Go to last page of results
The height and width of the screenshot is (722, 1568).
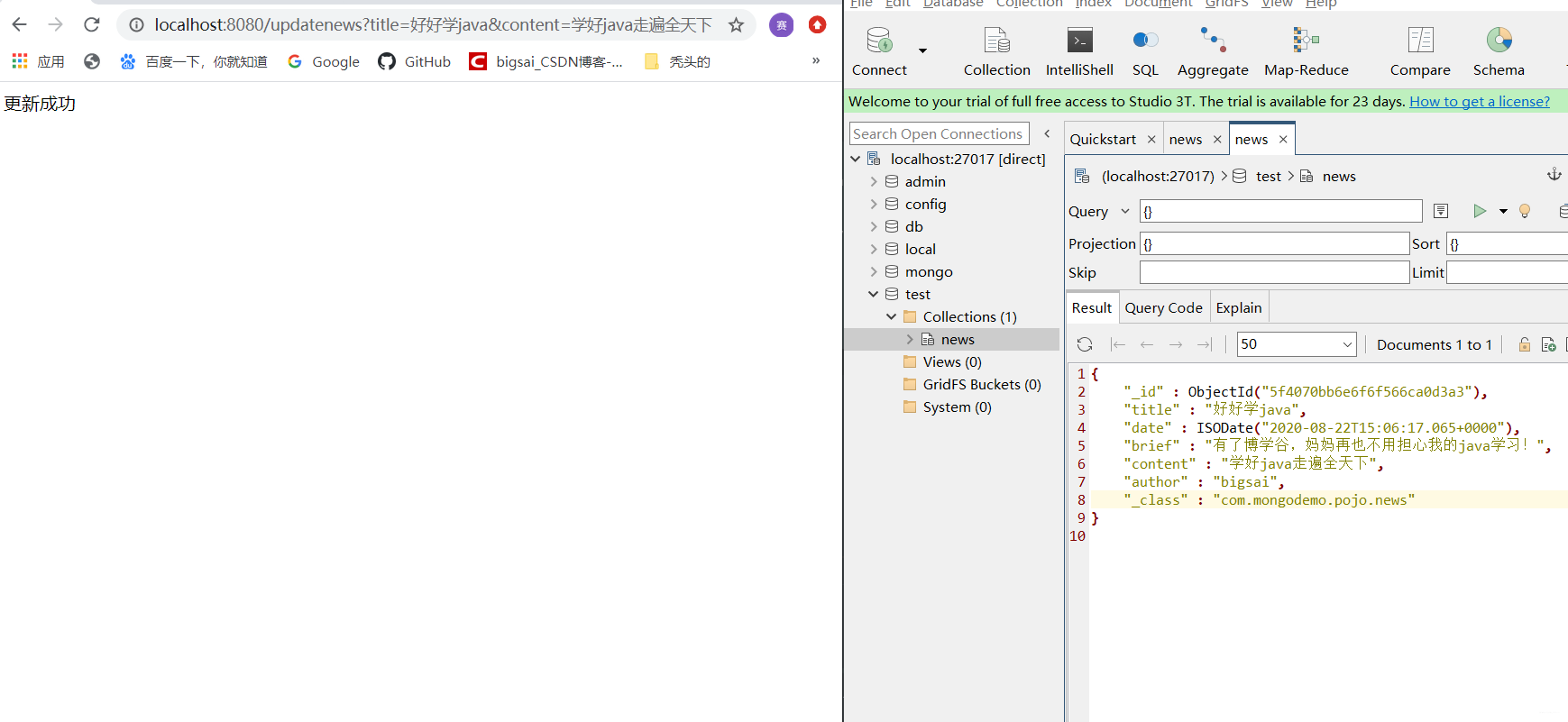[x=1205, y=344]
